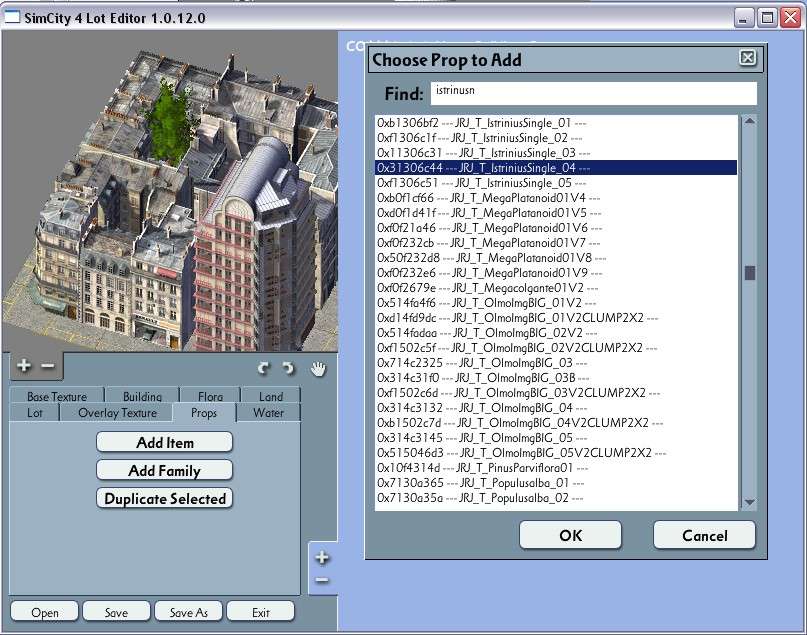Screen dimensions: 807x635
Task: Close the Choose Prop to Add dialog
Action: (x=747, y=57)
